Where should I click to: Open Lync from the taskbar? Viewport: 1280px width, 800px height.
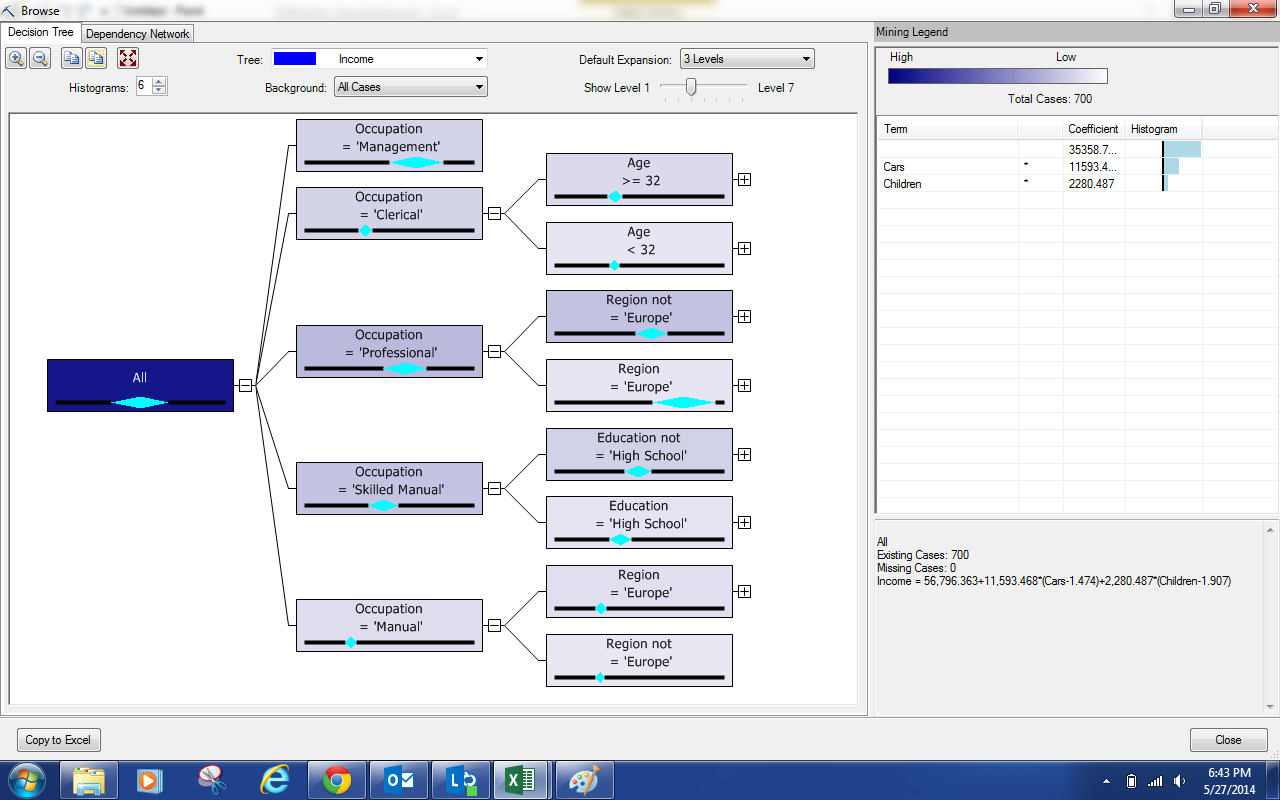coord(460,780)
